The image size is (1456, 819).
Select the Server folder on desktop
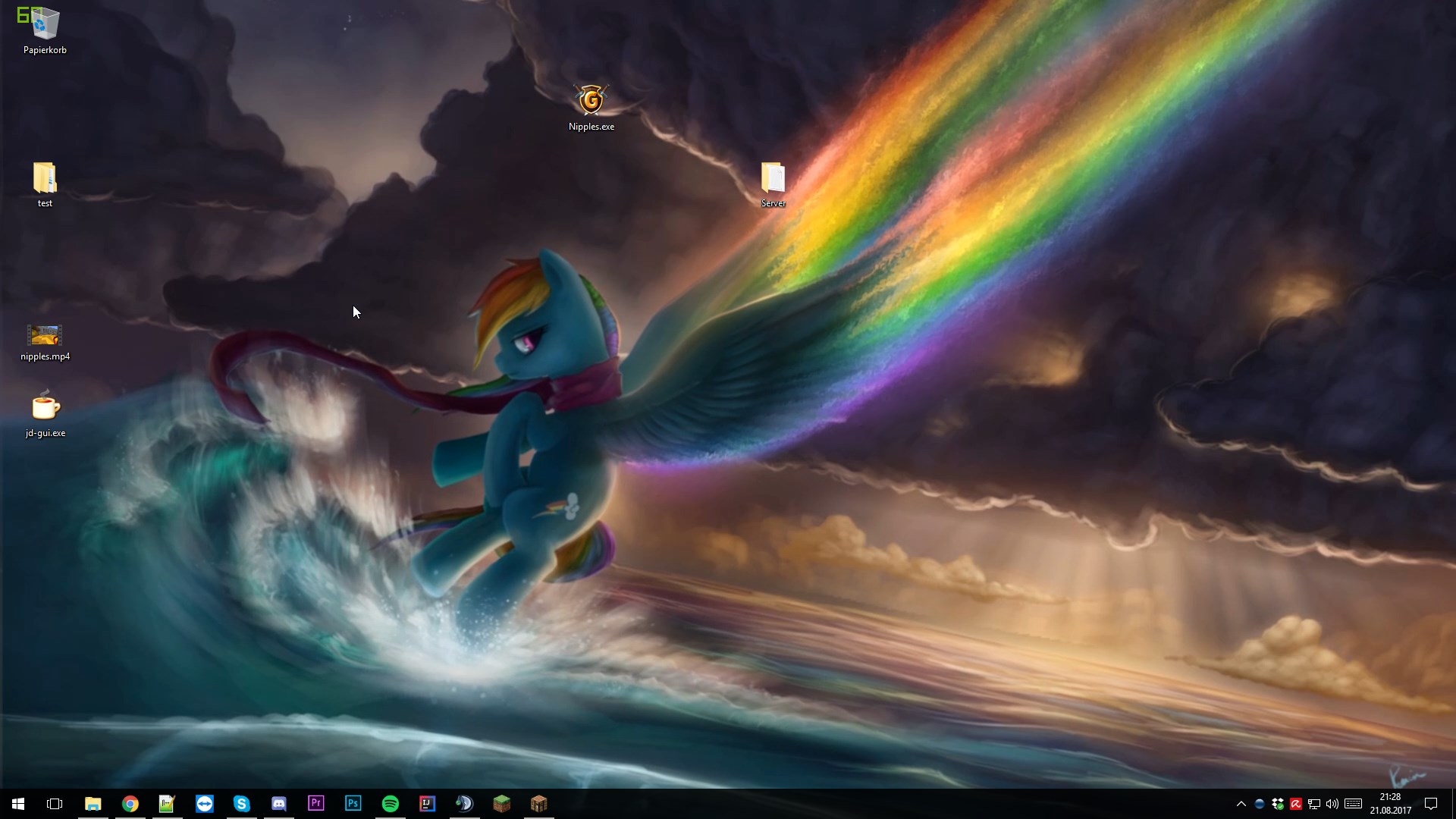(773, 184)
